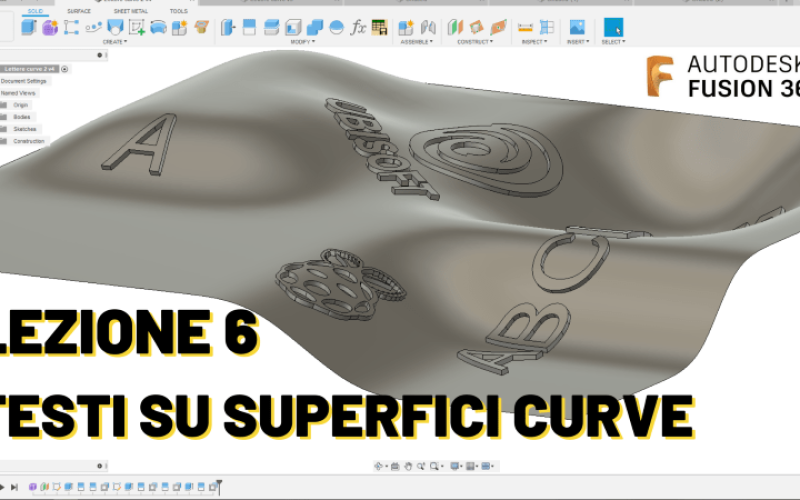The height and width of the screenshot is (500, 800).
Task: Choose the Offset Plane construct icon
Action: pos(455,27)
